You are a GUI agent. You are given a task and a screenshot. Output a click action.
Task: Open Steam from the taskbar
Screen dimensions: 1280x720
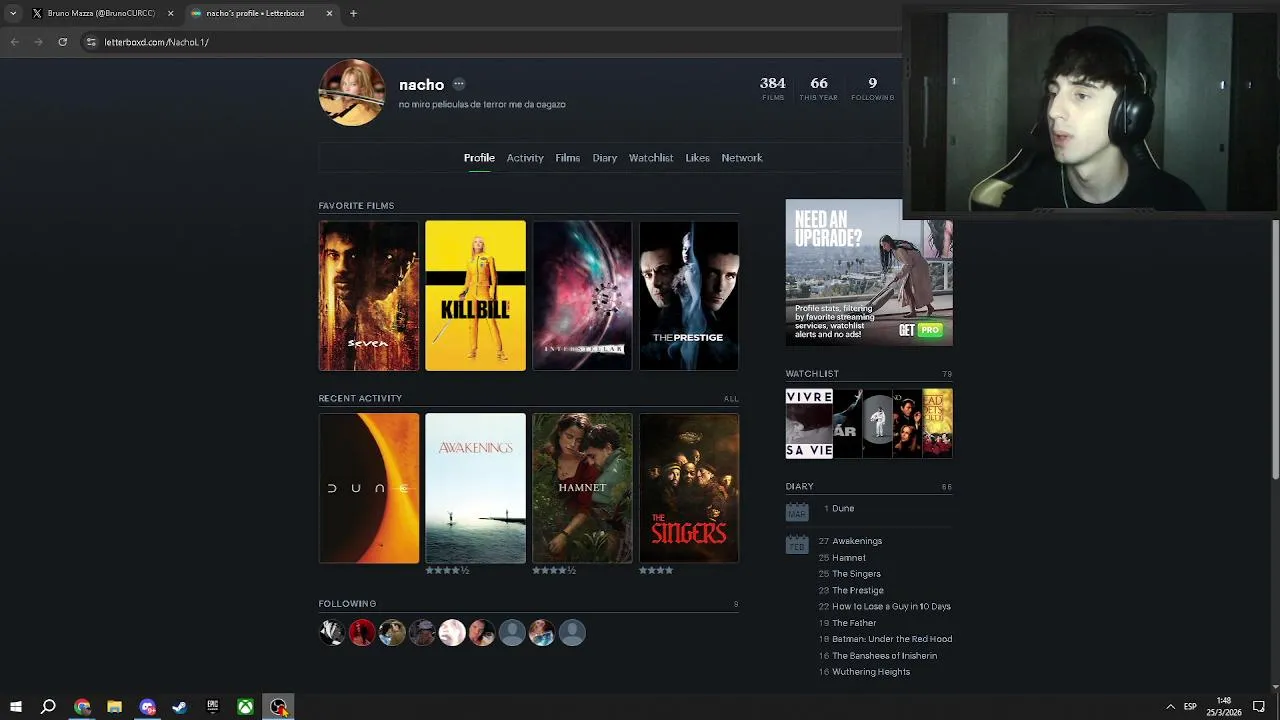point(180,707)
